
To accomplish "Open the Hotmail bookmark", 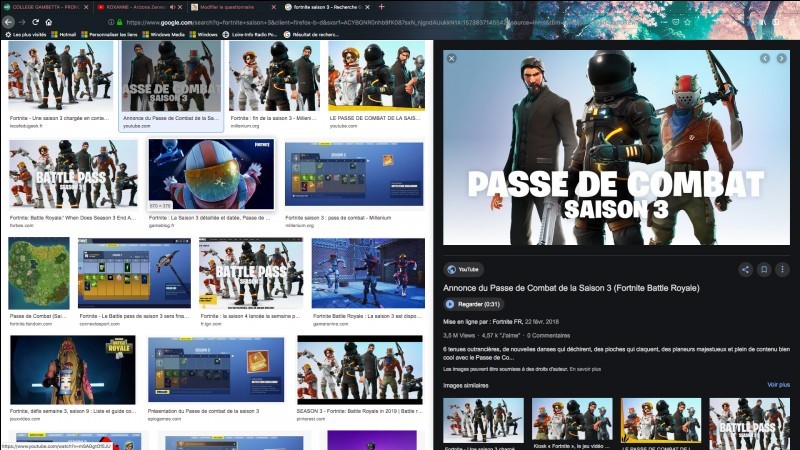I will pyautogui.click(x=64, y=35).
